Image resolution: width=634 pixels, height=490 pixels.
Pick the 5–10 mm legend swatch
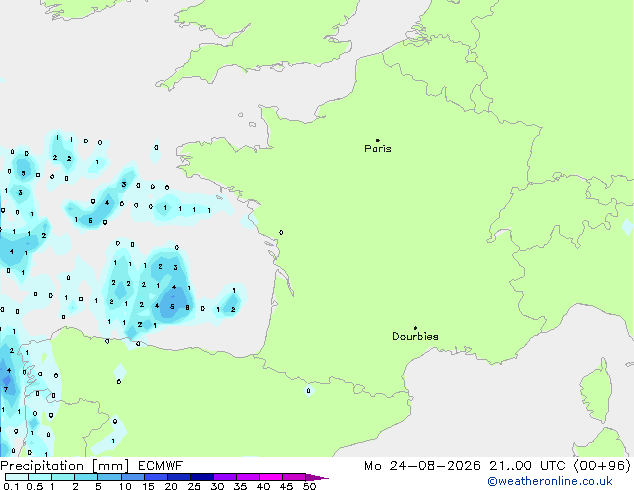click(x=110, y=477)
